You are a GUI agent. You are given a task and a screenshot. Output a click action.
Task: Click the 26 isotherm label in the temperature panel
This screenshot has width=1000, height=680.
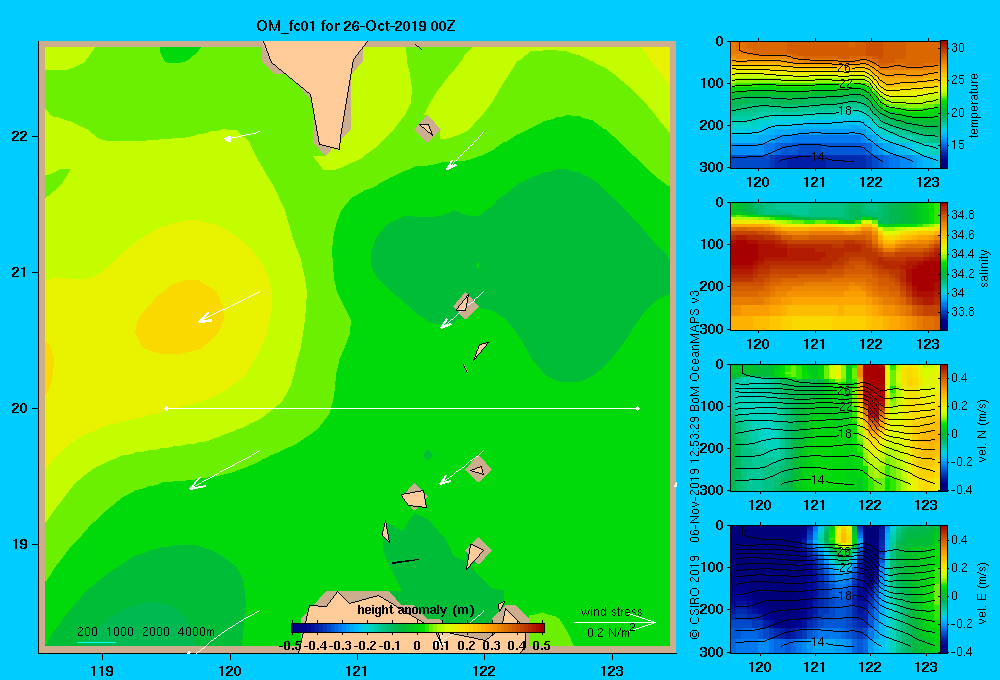point(843,68)
